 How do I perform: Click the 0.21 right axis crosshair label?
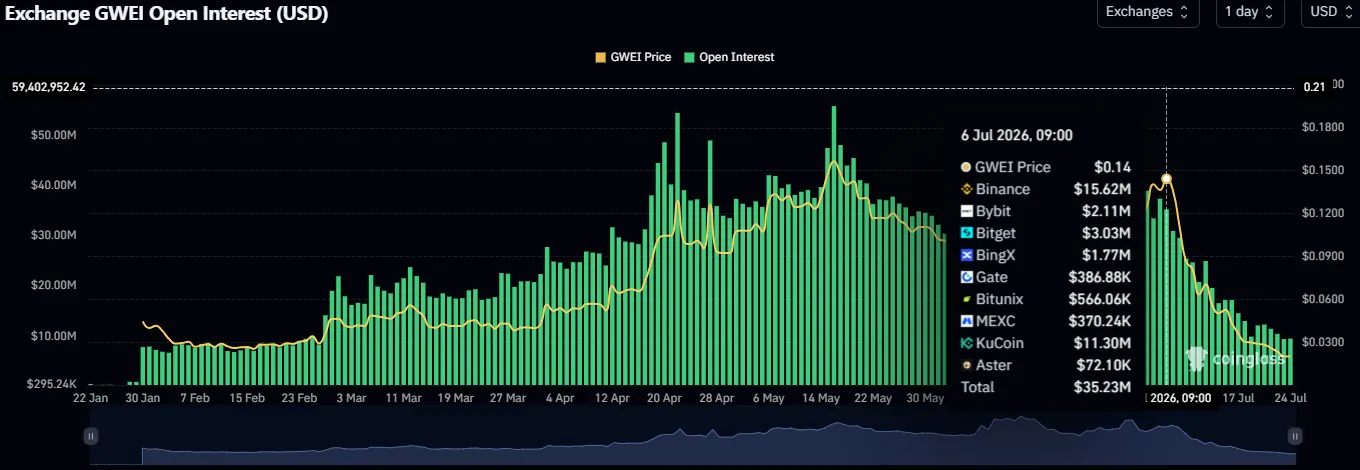click(1314, 87)
